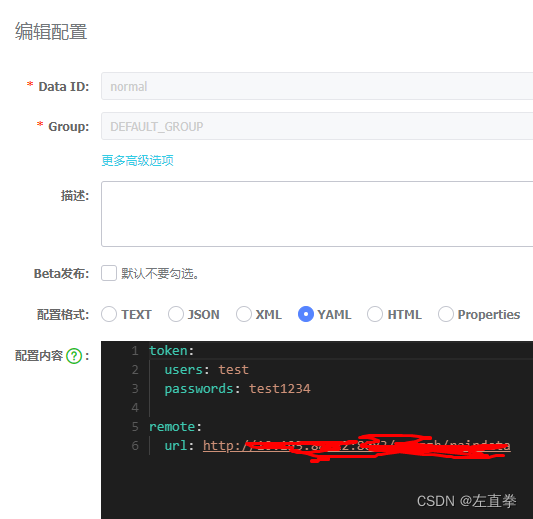This screenshot has height=519, width=533.
Task: Select the JSON format radio button
Action: tap(176, 314)
